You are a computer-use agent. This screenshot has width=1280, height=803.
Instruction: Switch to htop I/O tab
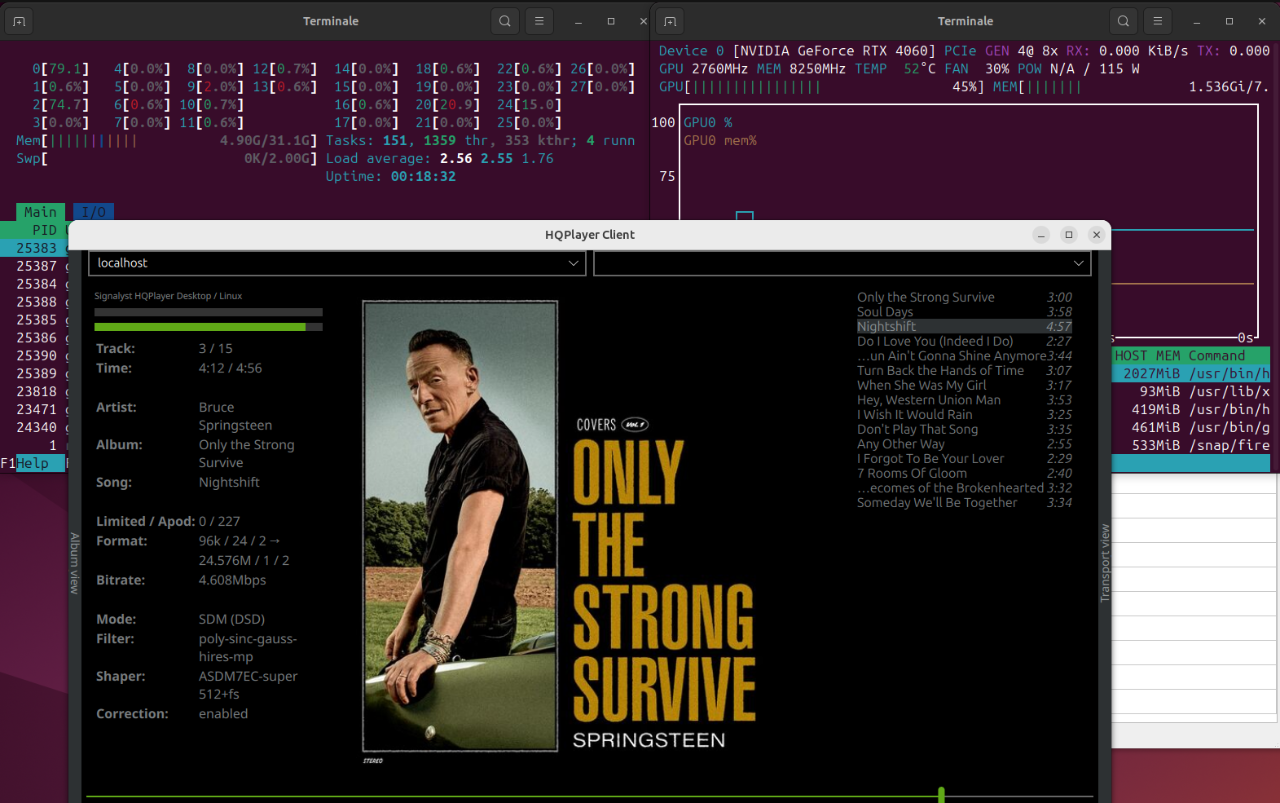click(x=93, y=212)
